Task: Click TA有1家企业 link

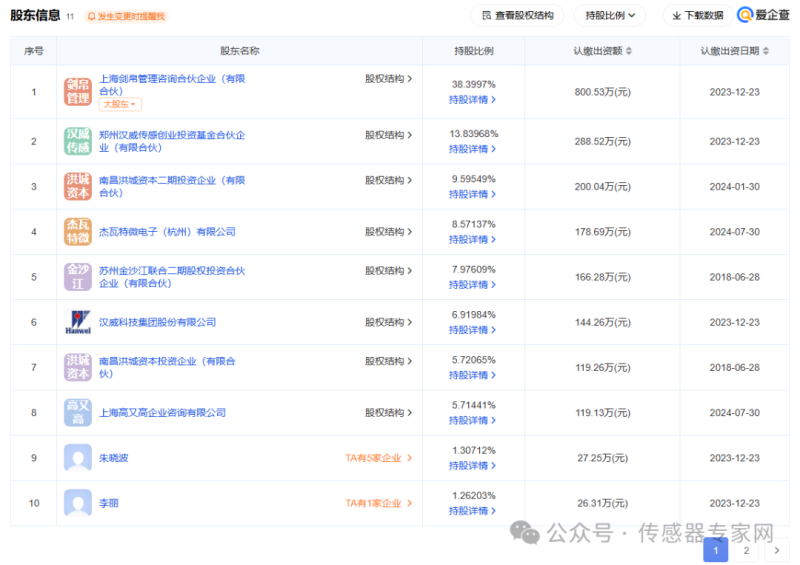Action: (x=379, y=503)
